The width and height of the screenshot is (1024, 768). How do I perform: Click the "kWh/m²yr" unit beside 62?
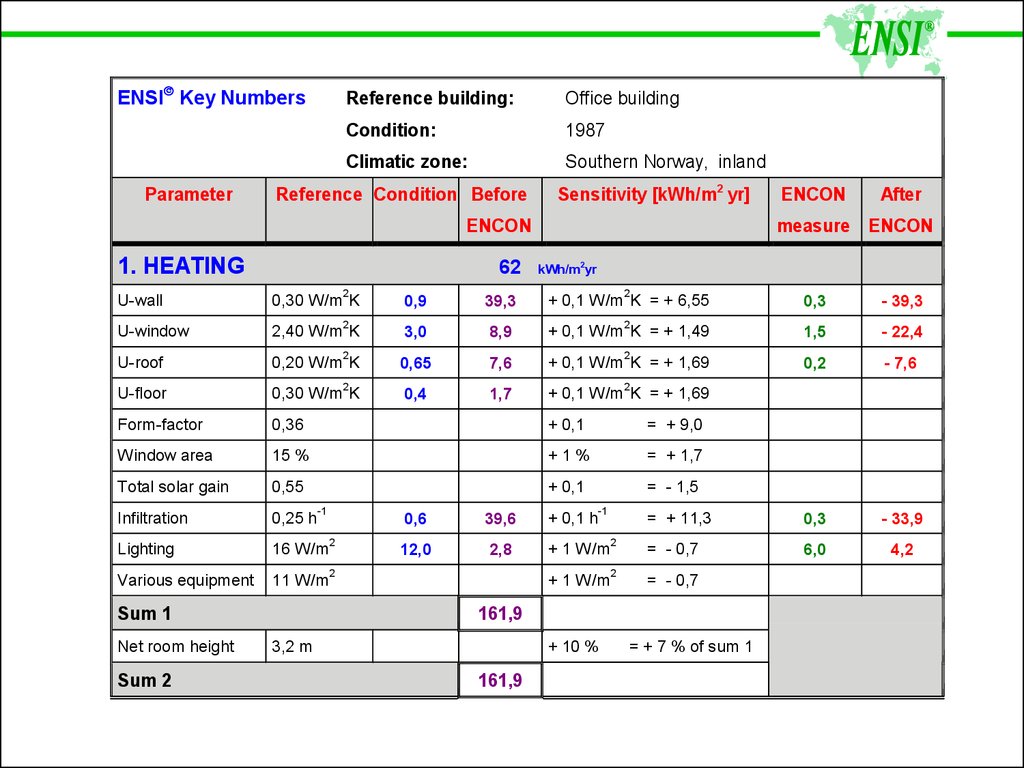567,268
